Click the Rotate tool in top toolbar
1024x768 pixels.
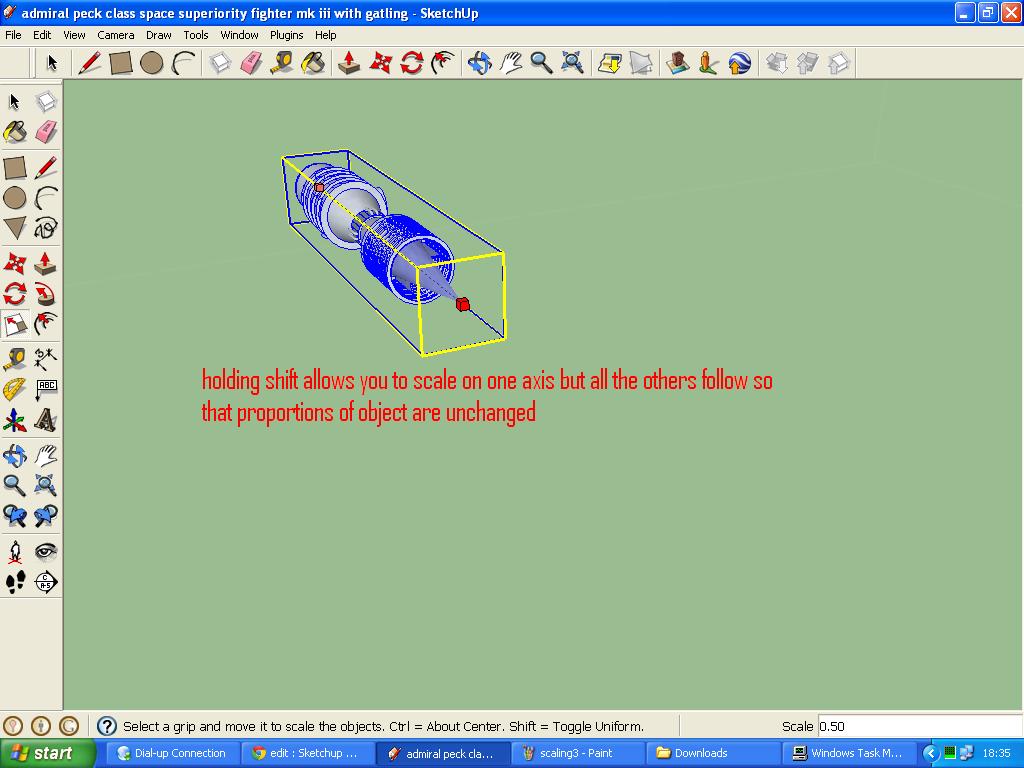pos(411,63)
